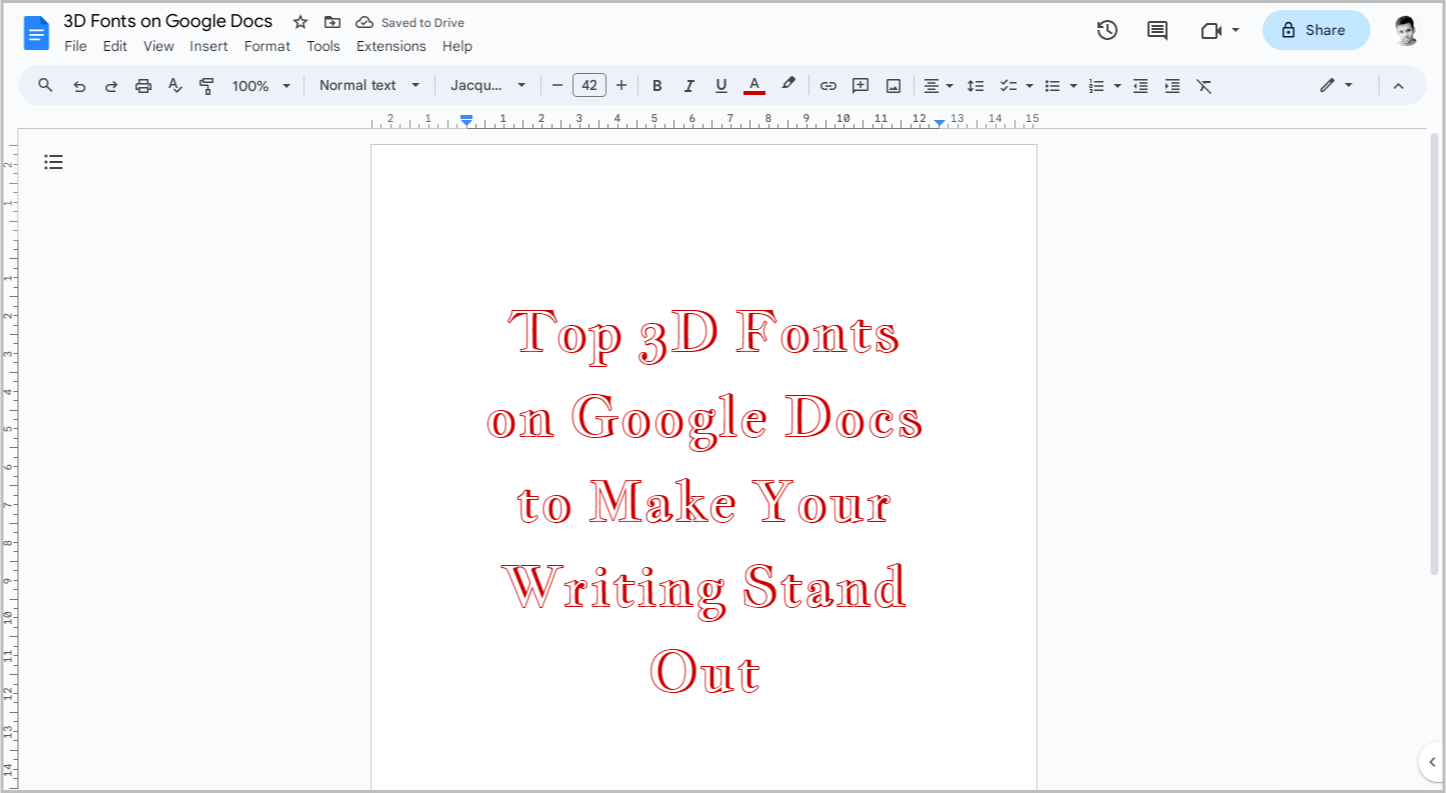Toggle the numbered list
Viewport: 1446px width, 793px height.
(x=1097, y=86)
